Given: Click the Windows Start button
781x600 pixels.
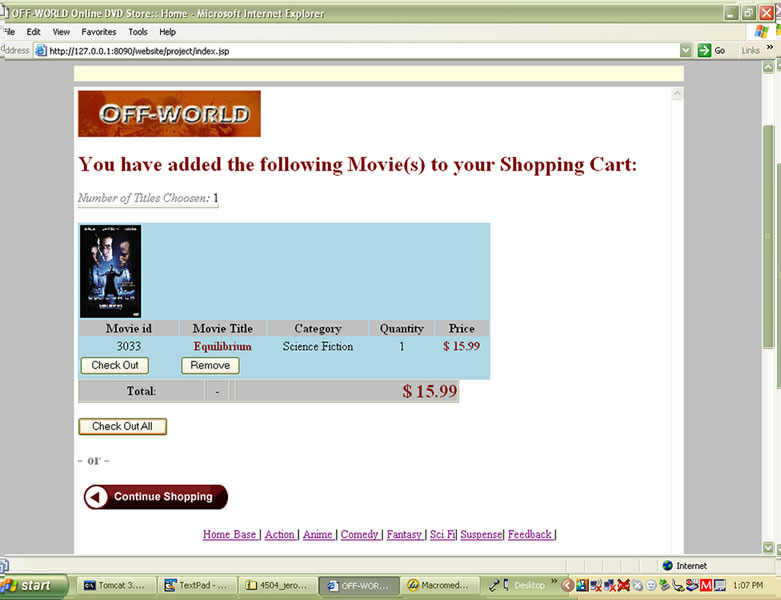Looking at the screenshot, I should click(x=35, y=585).
